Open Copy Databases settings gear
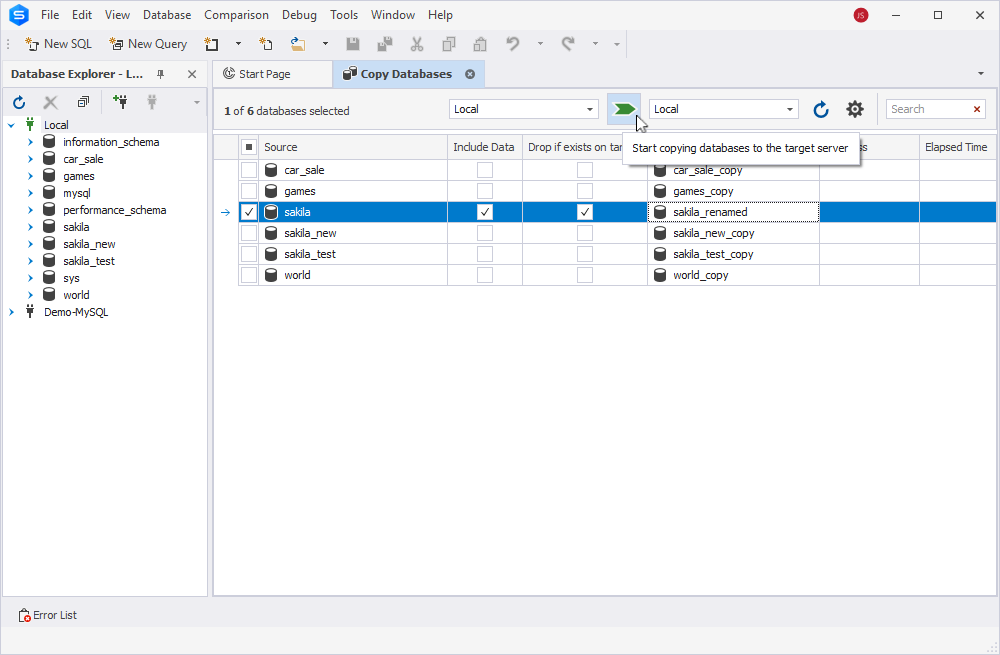Image resolution: width=1000 pixels, height=655 pixels. point(855,109)
